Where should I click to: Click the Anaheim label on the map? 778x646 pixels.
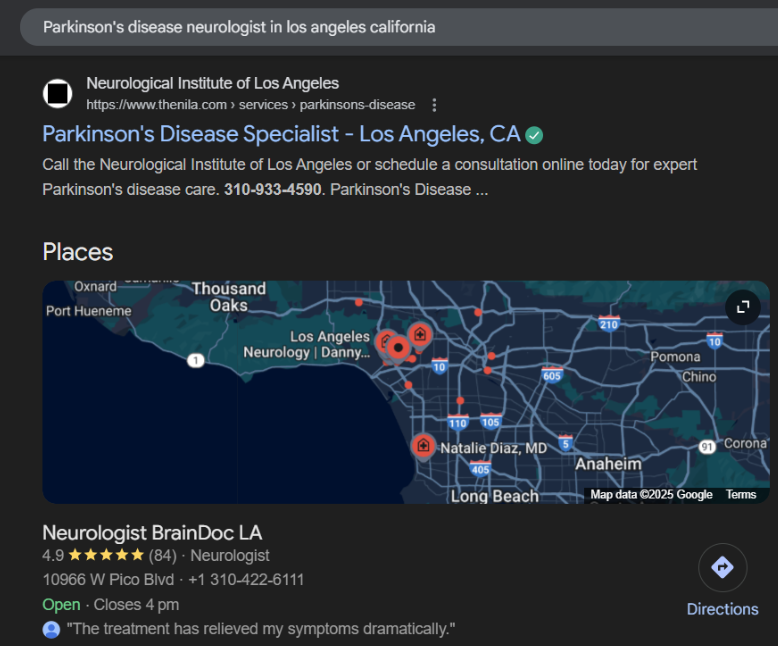coord(608,464)
